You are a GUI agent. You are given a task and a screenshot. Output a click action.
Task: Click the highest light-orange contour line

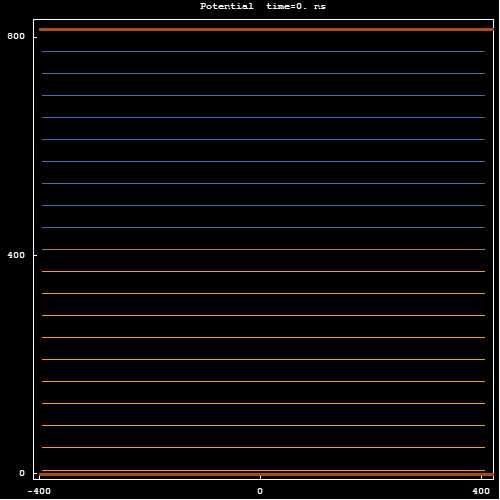(x=263, y=271)
